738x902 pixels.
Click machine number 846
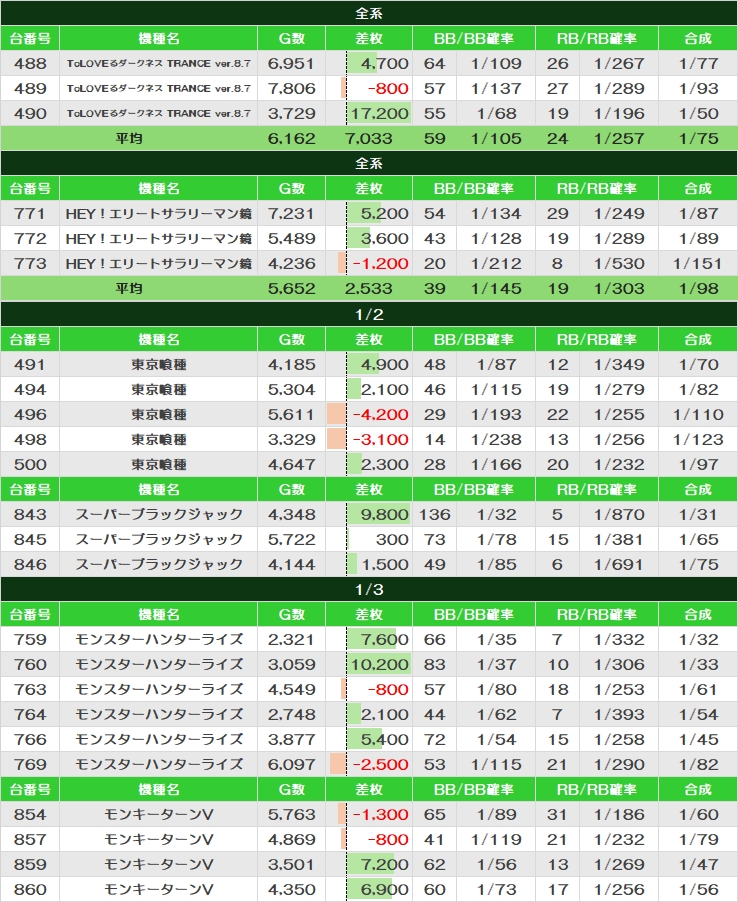click(30, 564)
